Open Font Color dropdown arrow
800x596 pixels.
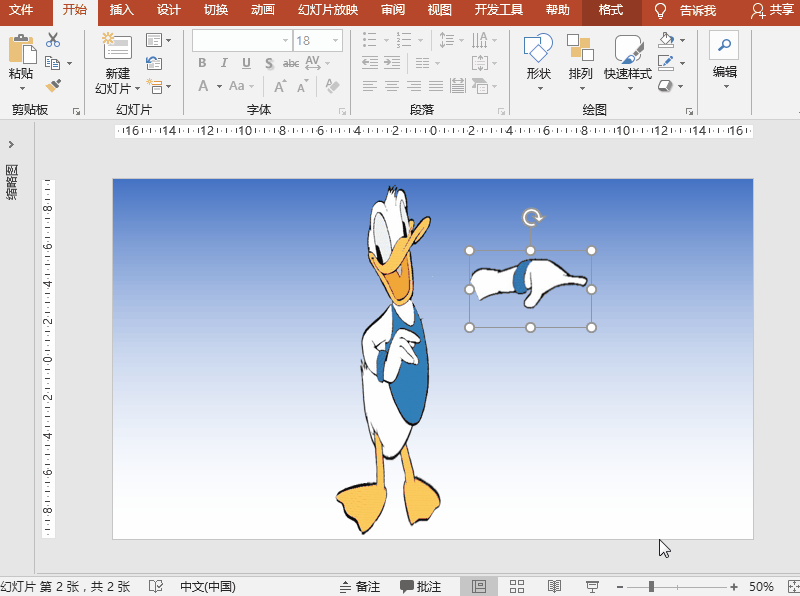pos(219,86)
